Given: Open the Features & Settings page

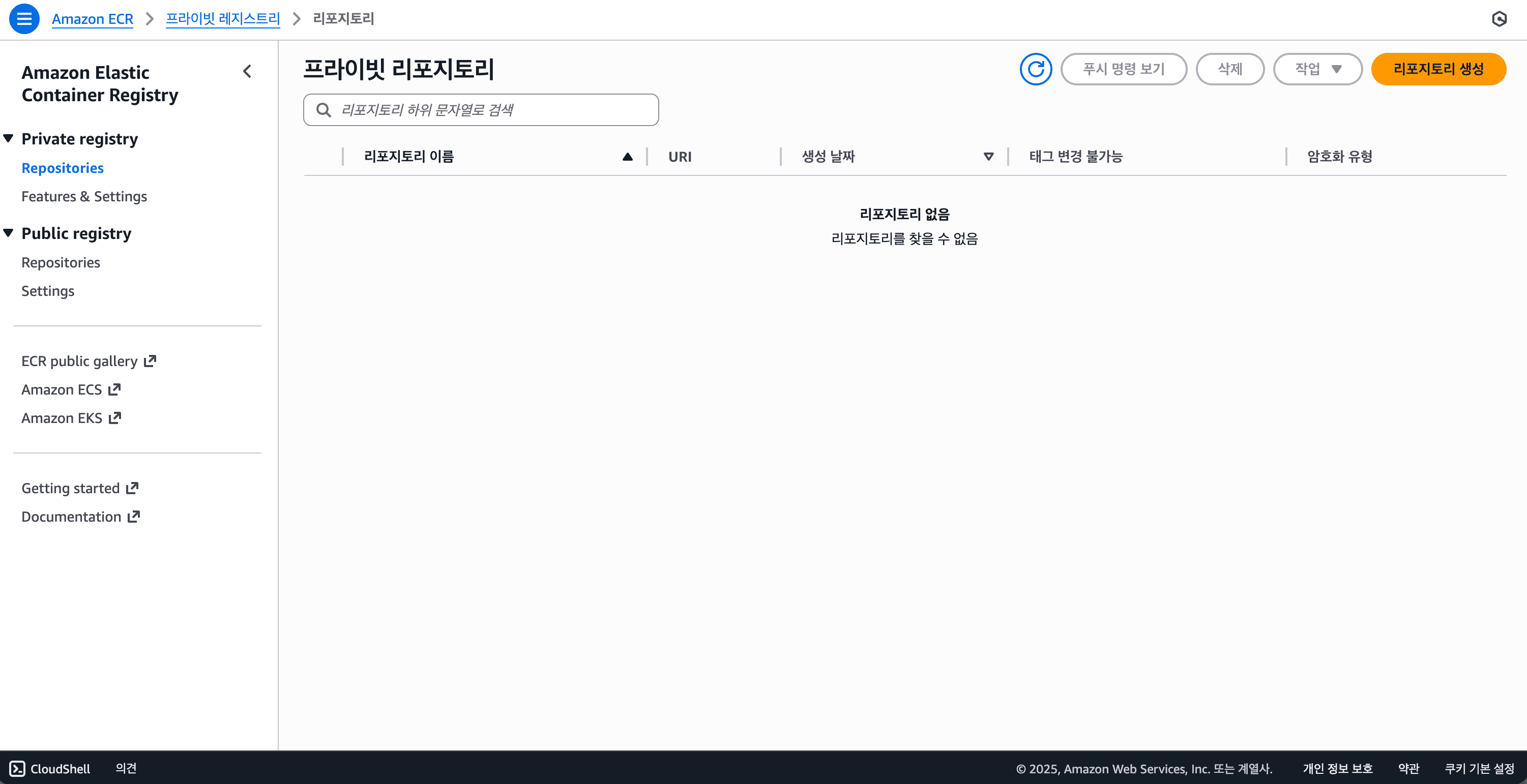Looking at the screenshot, I should point(83,196).
